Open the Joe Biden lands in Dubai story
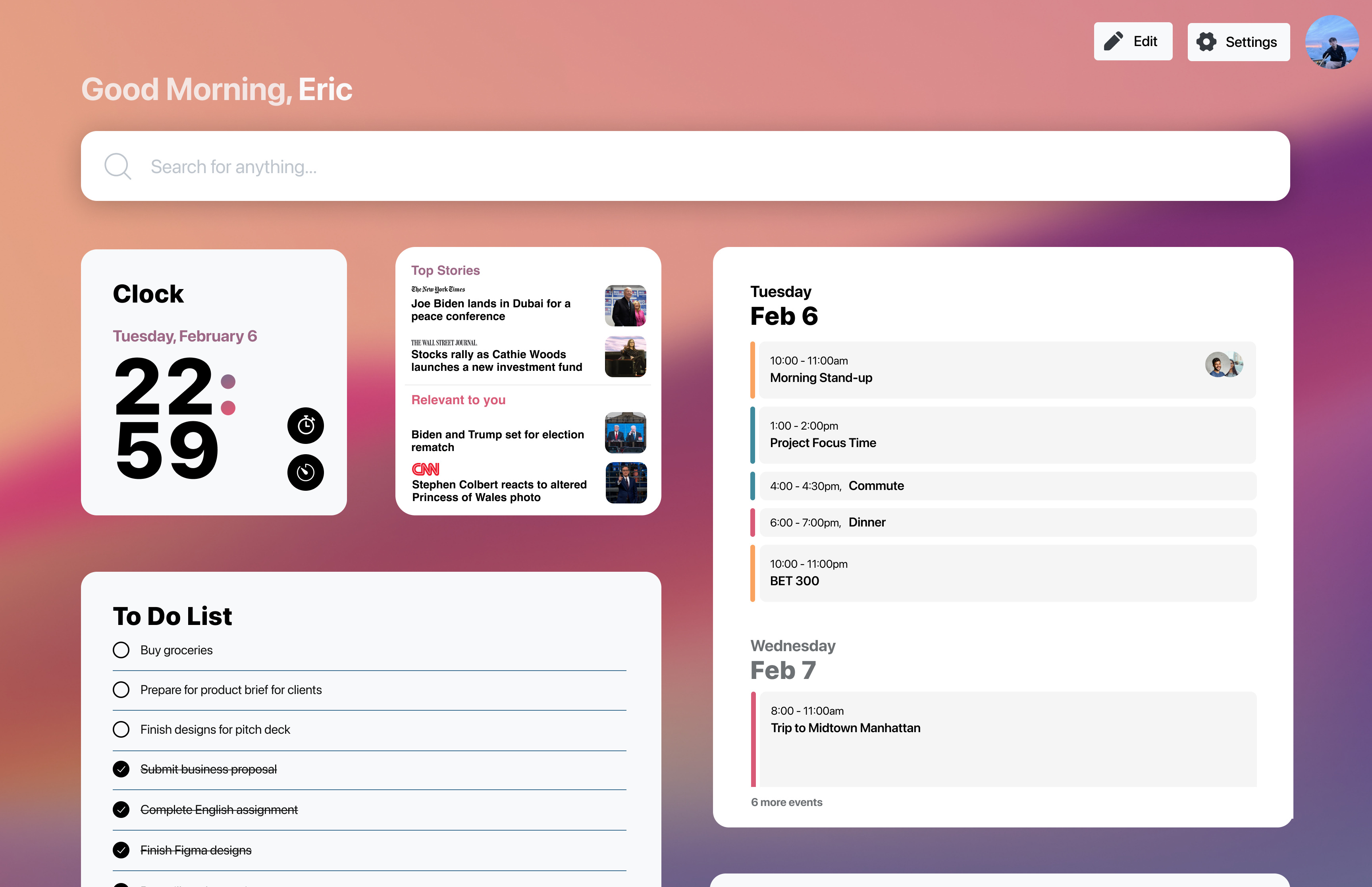1372x887 pixels. (x=491, y=309)
